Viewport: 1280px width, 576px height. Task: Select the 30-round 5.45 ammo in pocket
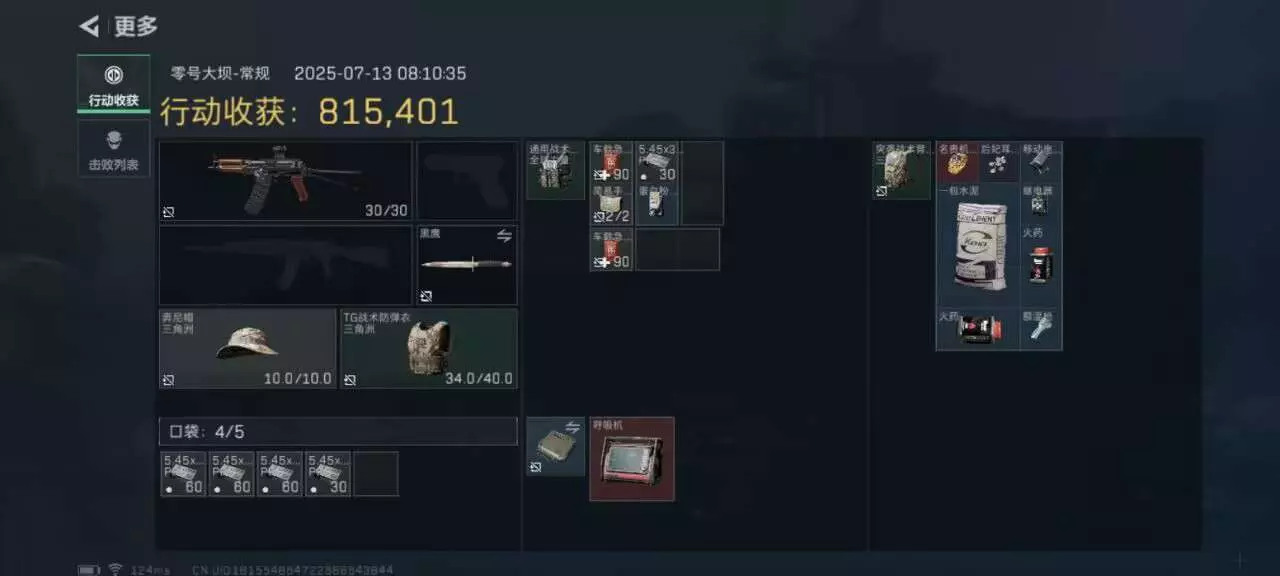point(328,474)
